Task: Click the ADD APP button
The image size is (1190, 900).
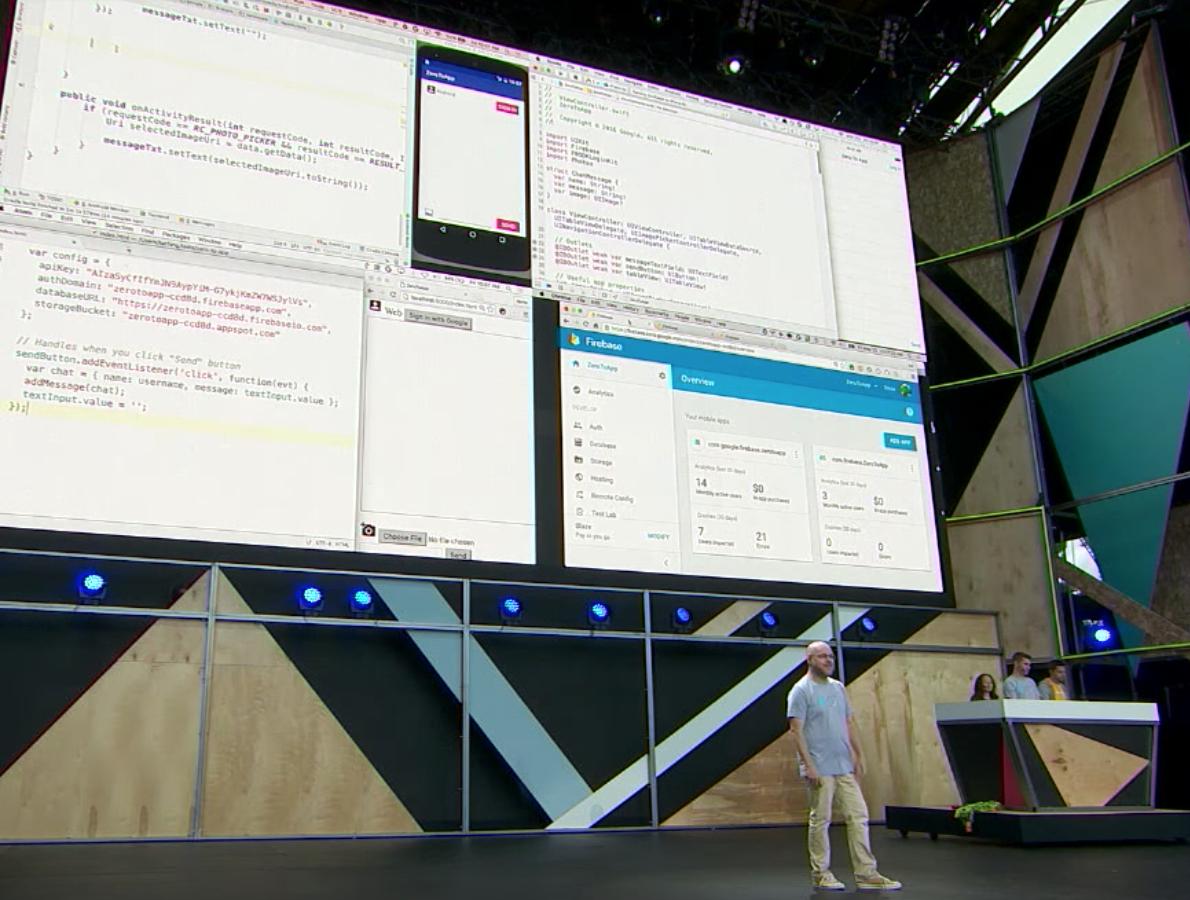Action: coord(899,442)
